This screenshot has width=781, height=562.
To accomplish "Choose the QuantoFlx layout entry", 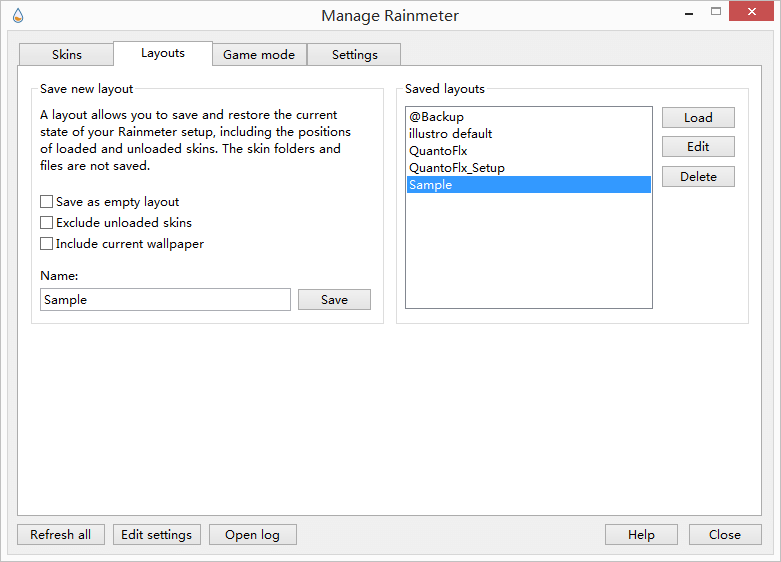I will click(528, 150).
